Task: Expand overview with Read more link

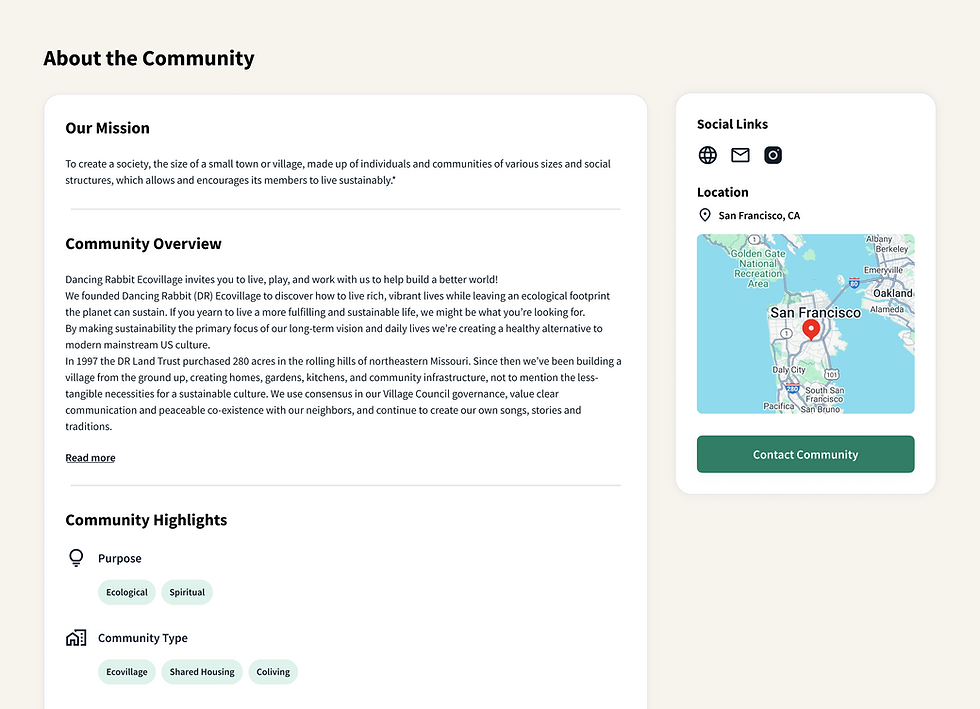Action: pyautogui.click(x=90, y=458)
